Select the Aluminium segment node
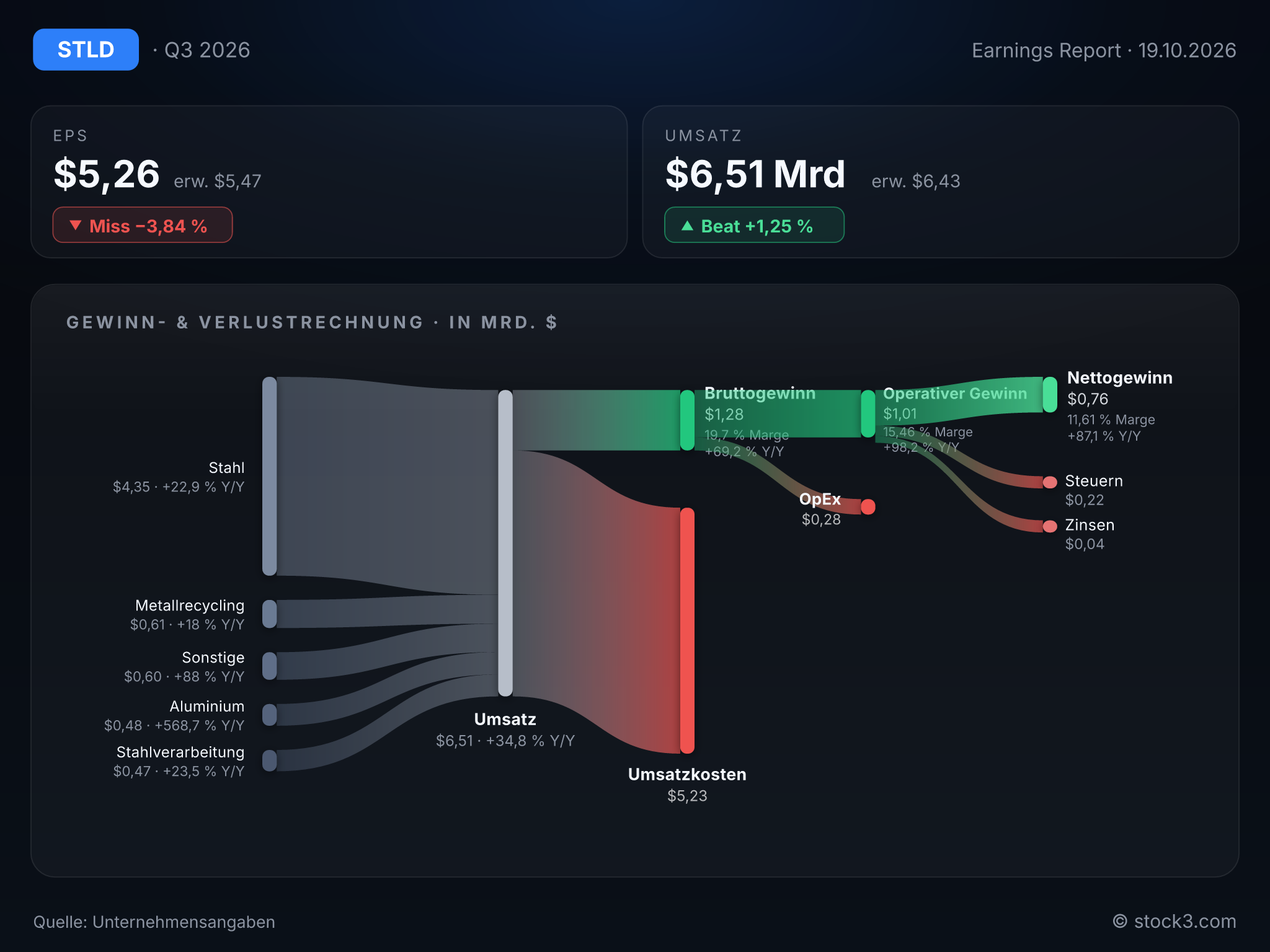Viewport: 1270px width, 952px height. click(x=270, y=715)
